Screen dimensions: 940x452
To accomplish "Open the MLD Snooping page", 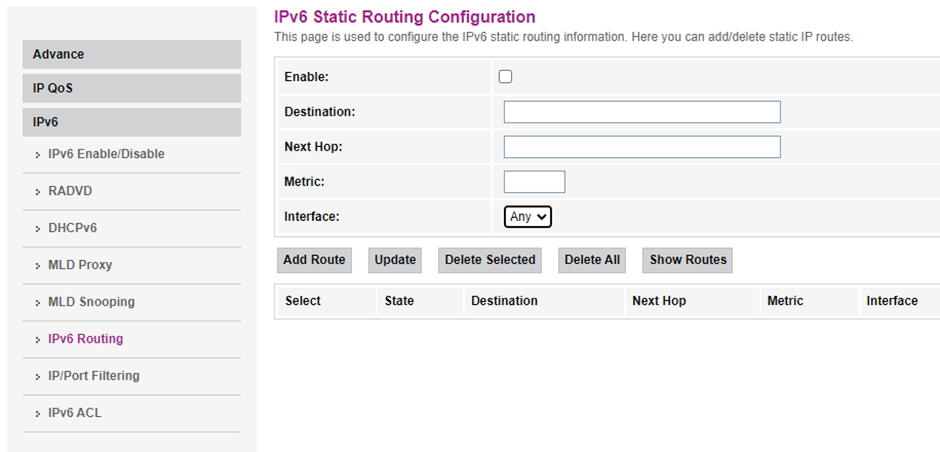I will point(91,302).
